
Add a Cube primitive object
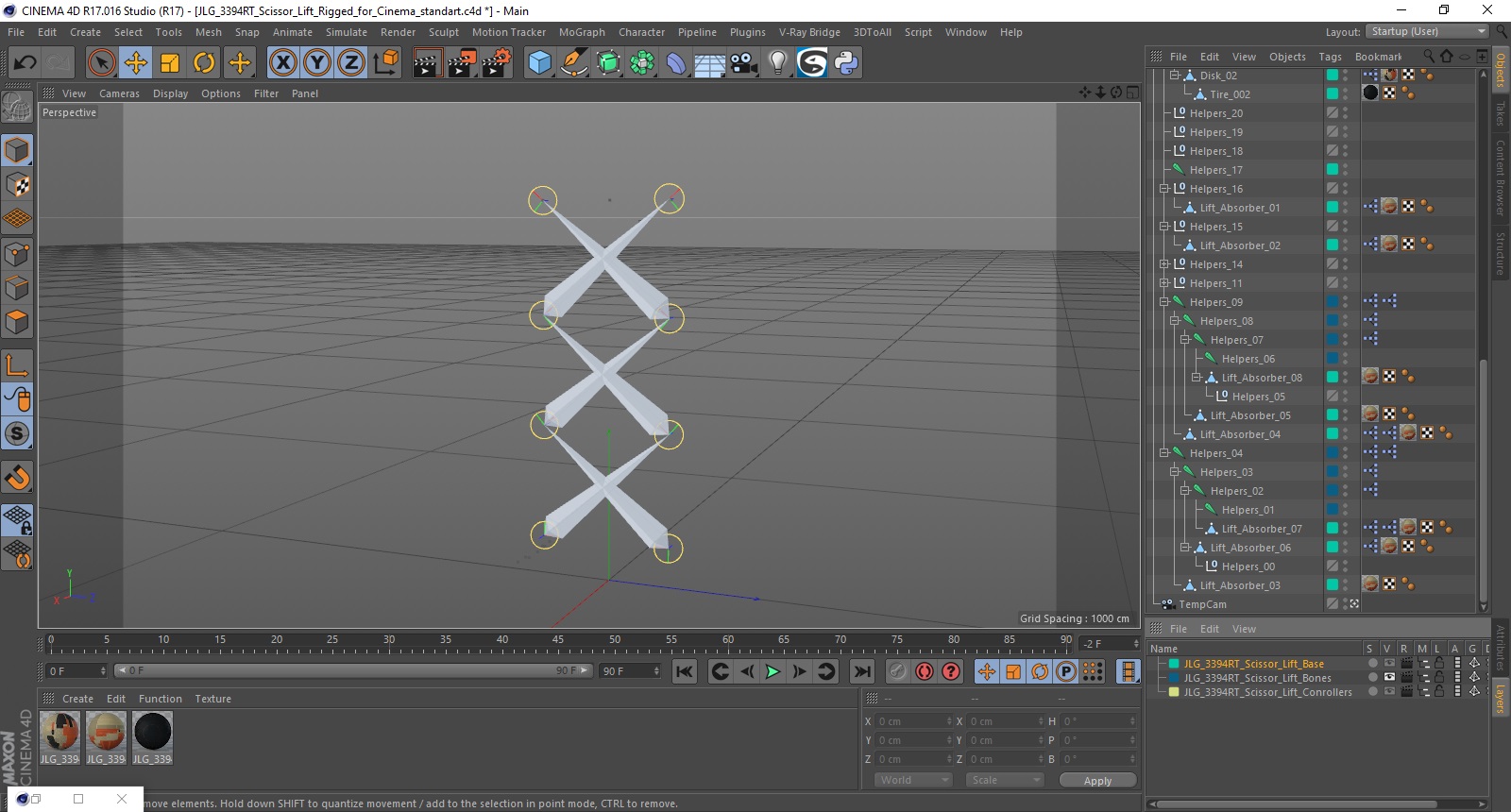click(539, 63)
